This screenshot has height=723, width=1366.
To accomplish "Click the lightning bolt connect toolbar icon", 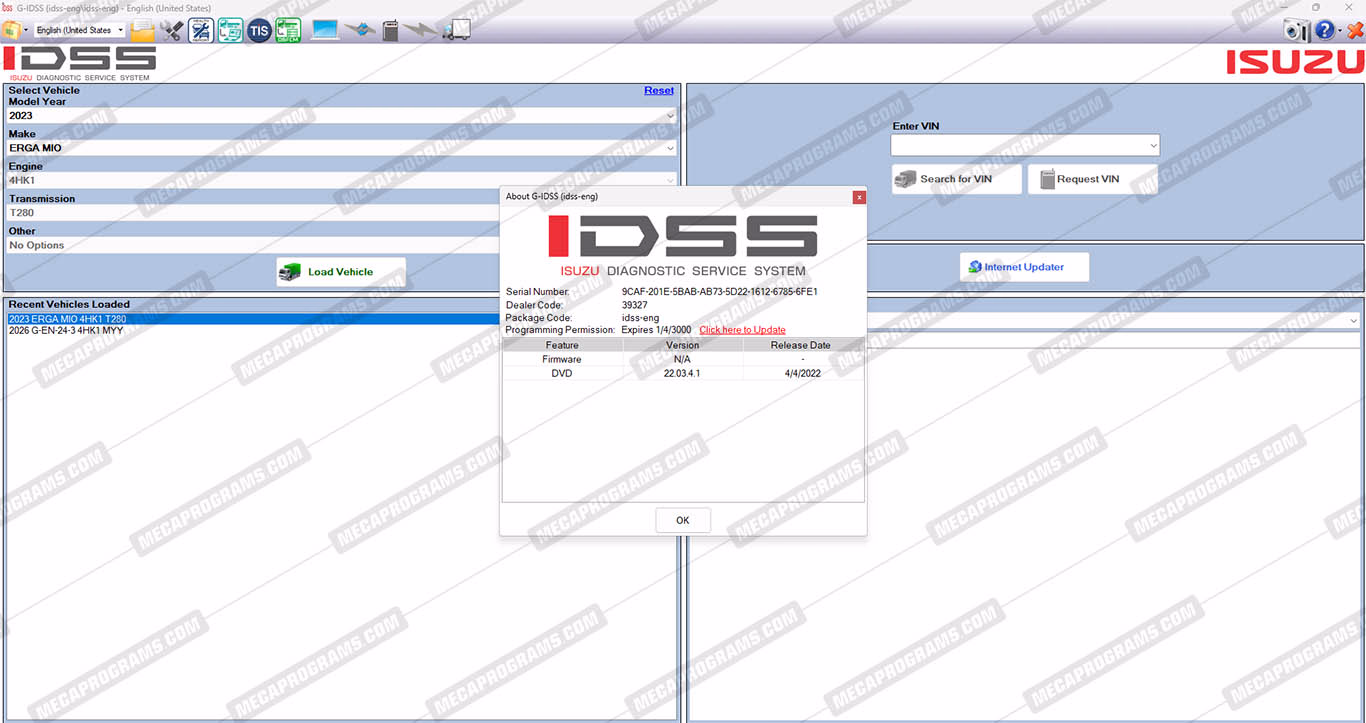I will pos(421,30).
